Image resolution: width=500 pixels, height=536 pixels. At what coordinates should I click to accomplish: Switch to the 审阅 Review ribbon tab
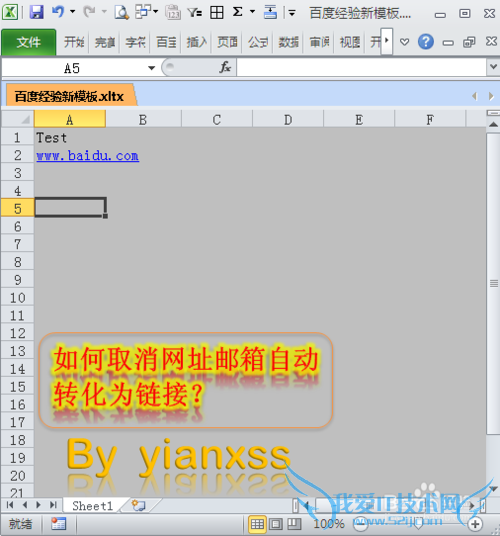click(x=319, y=42)
